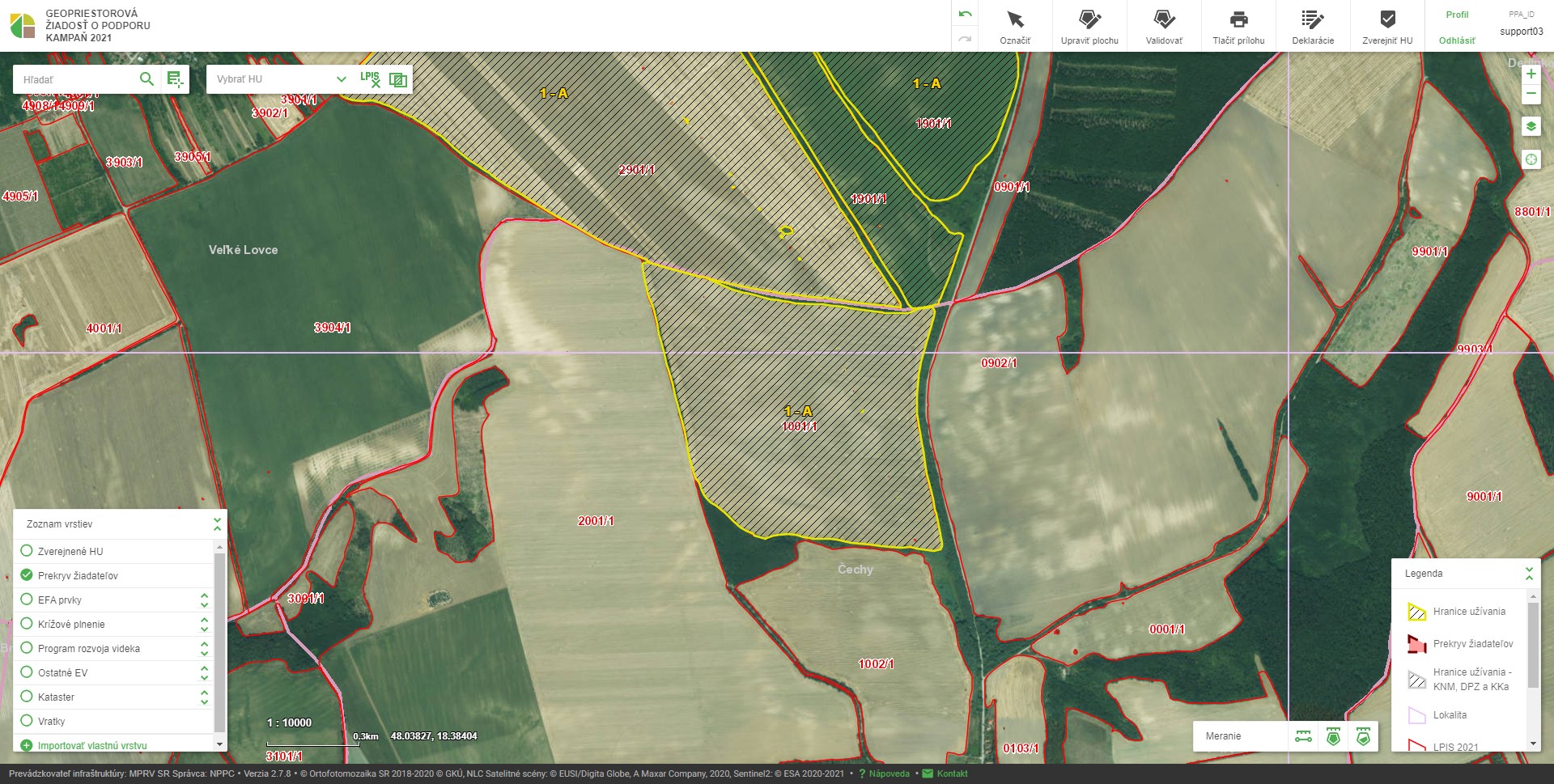Click the green plus import icon
The image size is (1554, 784).
coord(26,746)
